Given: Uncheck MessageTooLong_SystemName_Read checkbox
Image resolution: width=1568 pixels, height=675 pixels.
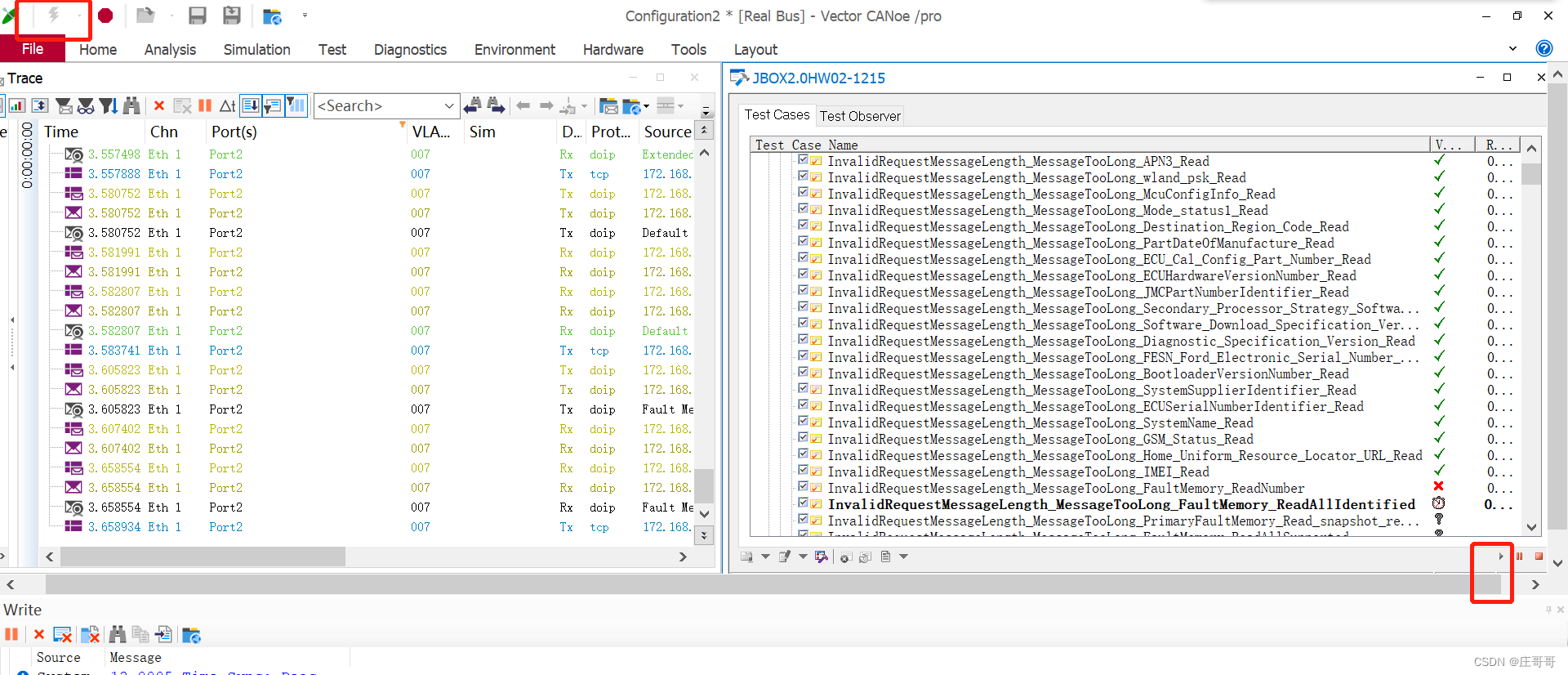Looking at the screenshot, I should [804, 422].
